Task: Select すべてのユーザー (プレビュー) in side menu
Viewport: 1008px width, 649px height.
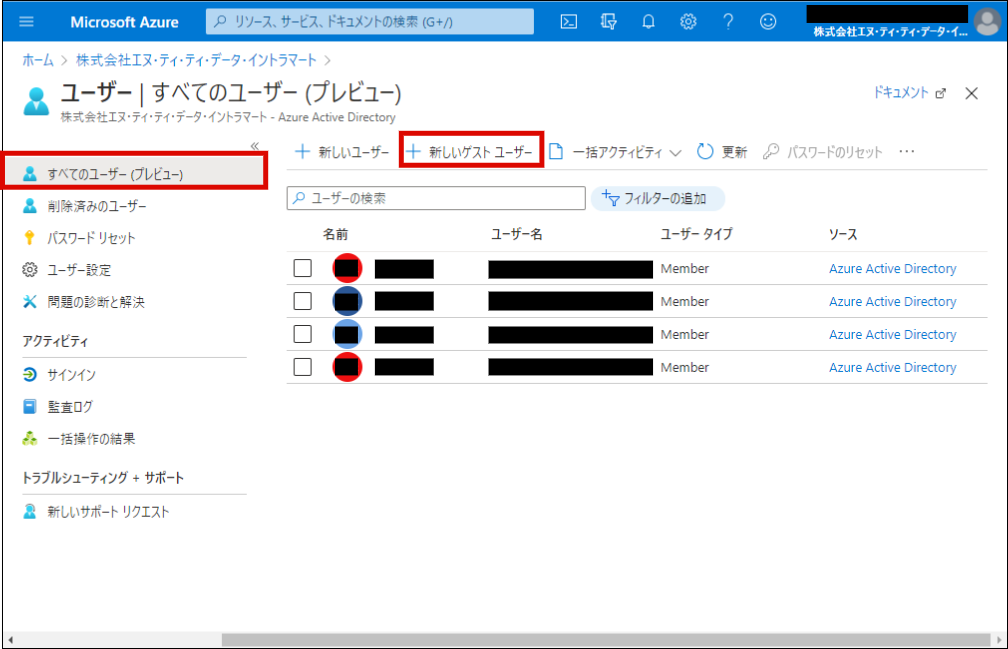Action: click(135, 174)
